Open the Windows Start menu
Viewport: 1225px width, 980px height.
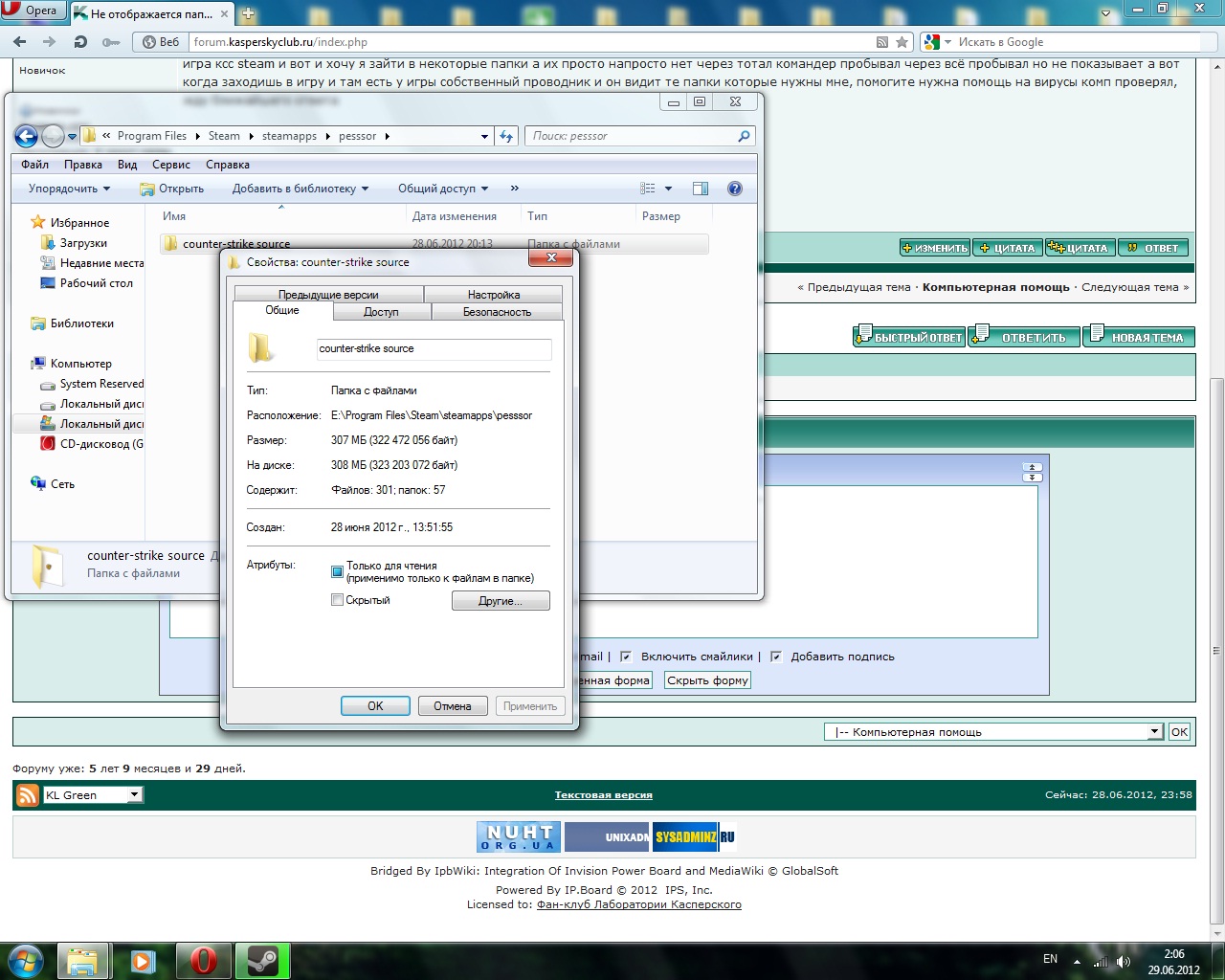coord(26,960)
